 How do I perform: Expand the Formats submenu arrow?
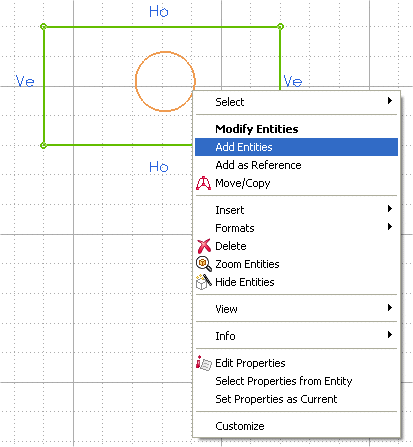390,227
